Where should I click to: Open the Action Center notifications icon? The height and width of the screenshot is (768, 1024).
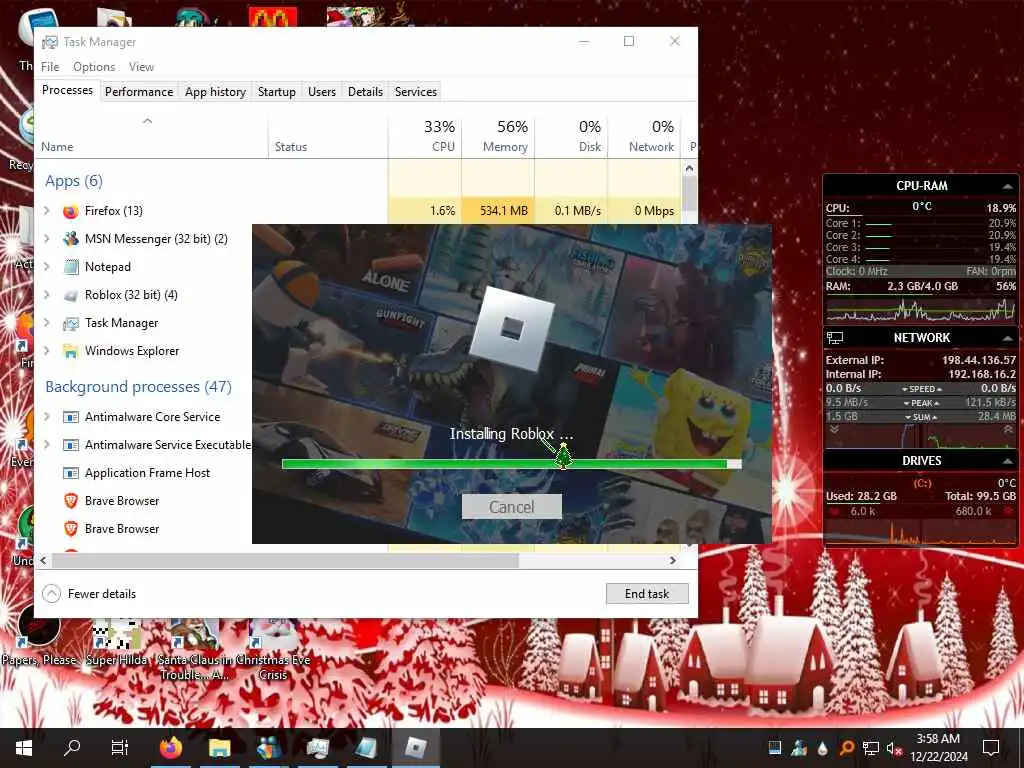tap(991, 748)
